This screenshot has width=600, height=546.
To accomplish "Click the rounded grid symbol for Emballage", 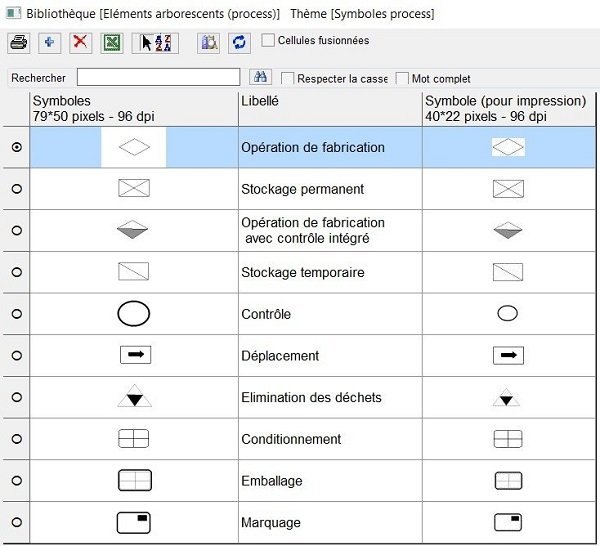I will (135, 480).
